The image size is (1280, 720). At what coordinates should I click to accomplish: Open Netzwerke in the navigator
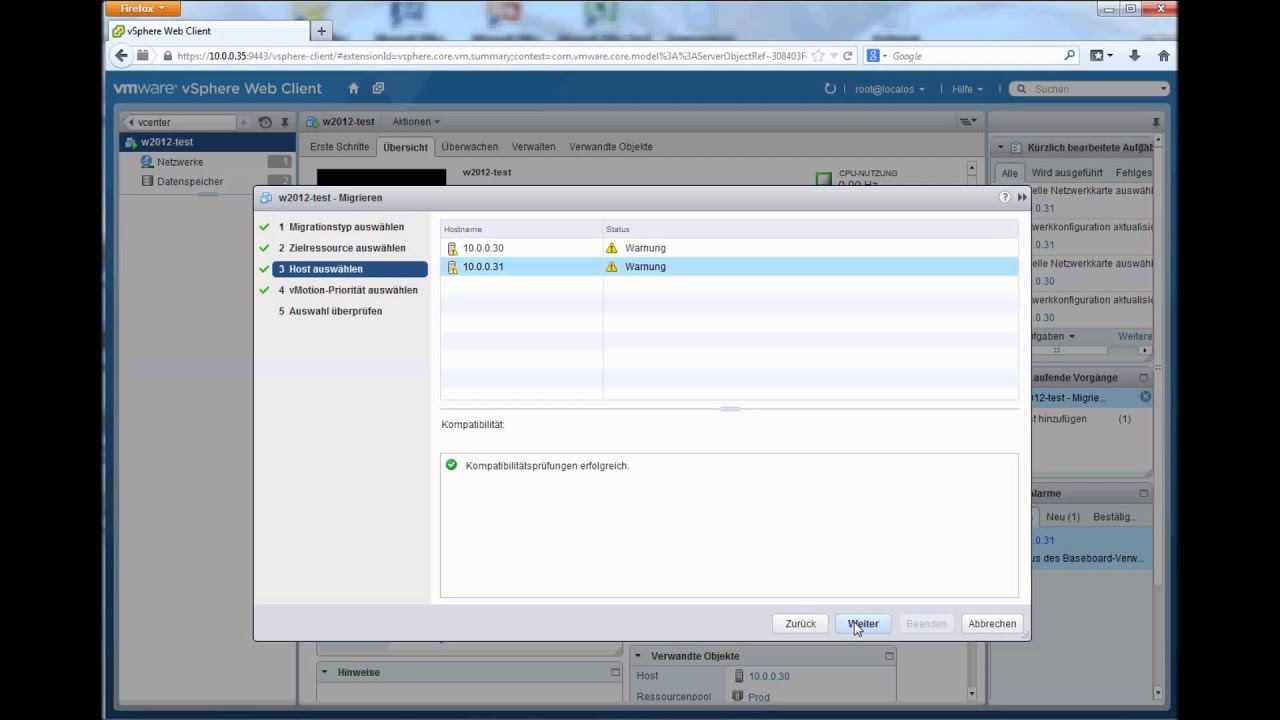coord(180,161)
